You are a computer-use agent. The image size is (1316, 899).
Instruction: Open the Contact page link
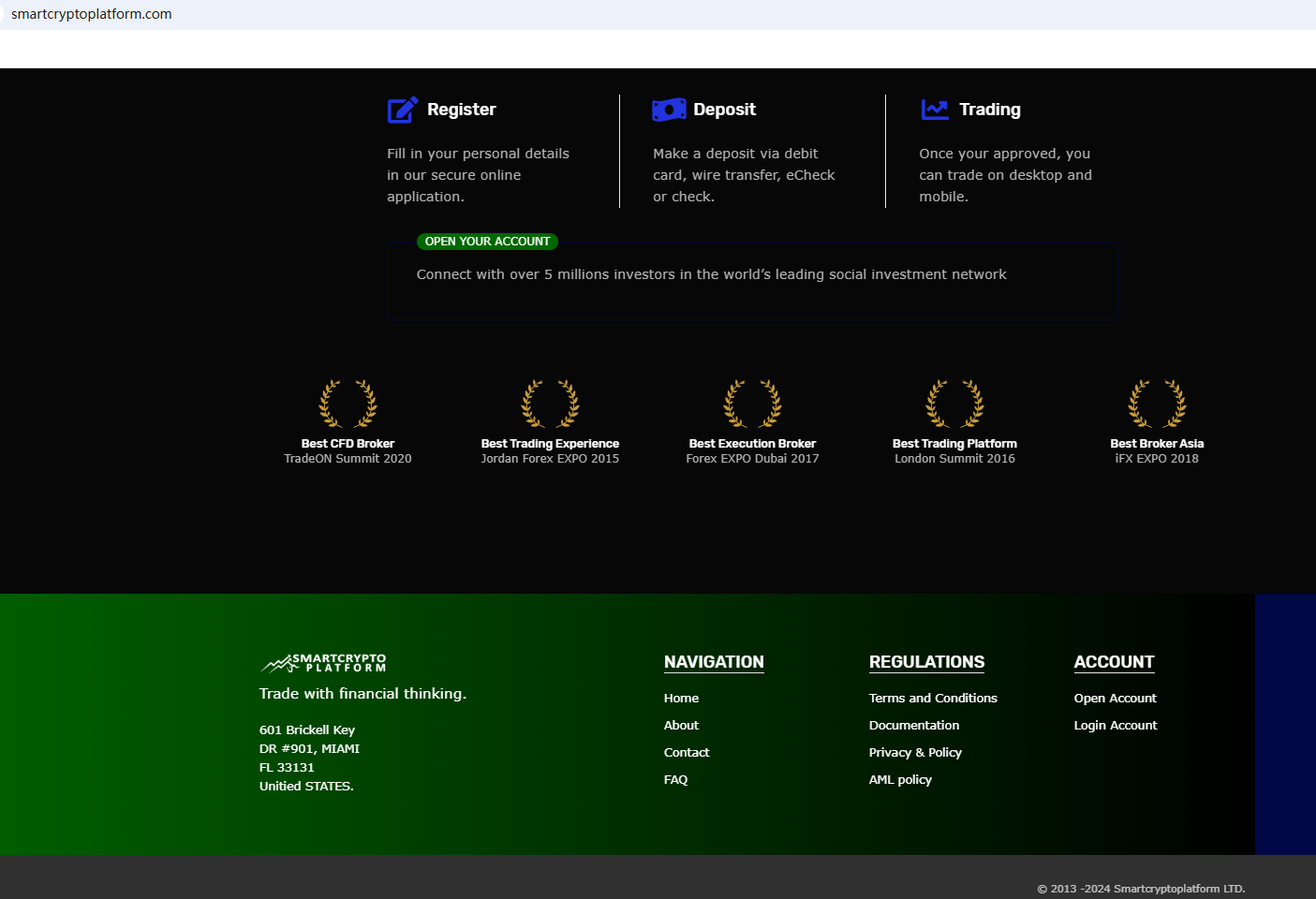tap(687, 752)
